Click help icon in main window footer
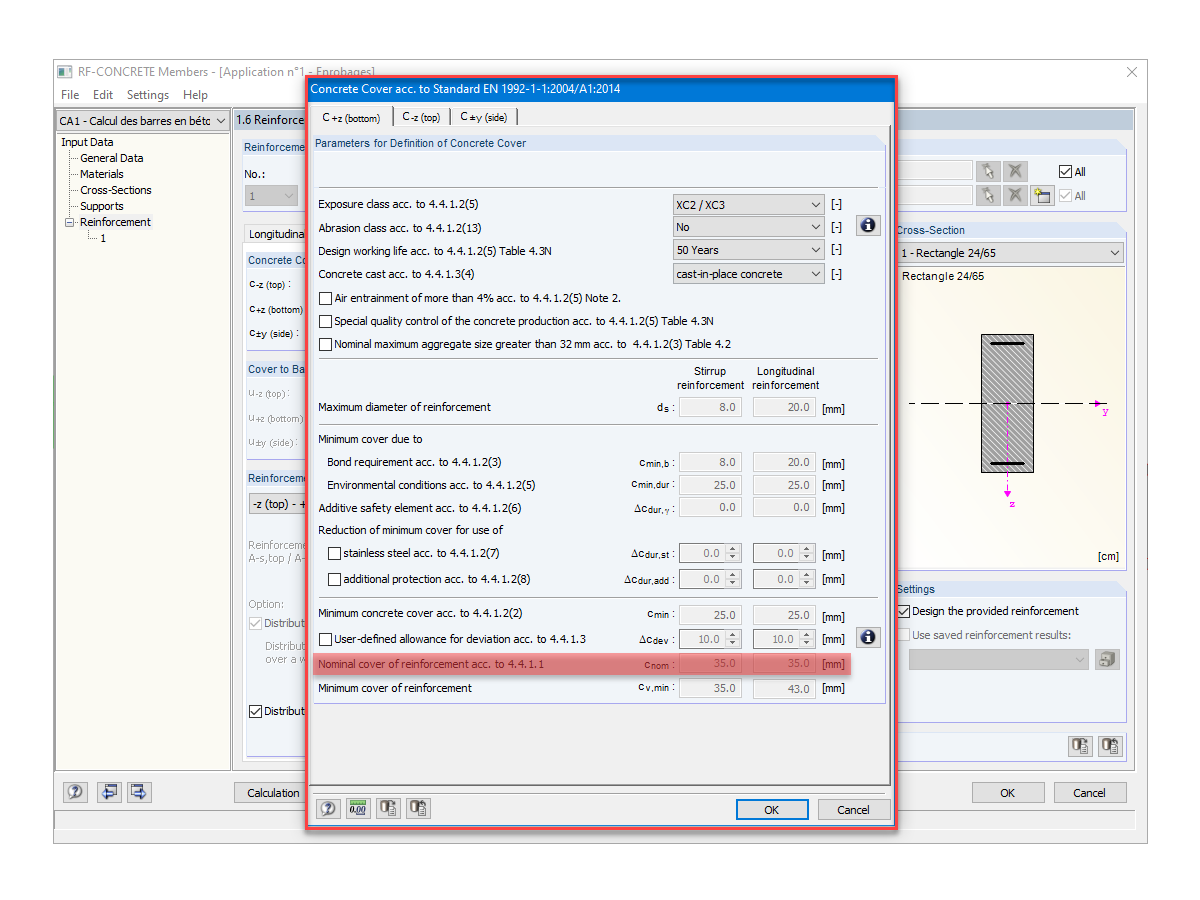The width and height of the screenshot is (1200, 900). click(x=75, y=792)
